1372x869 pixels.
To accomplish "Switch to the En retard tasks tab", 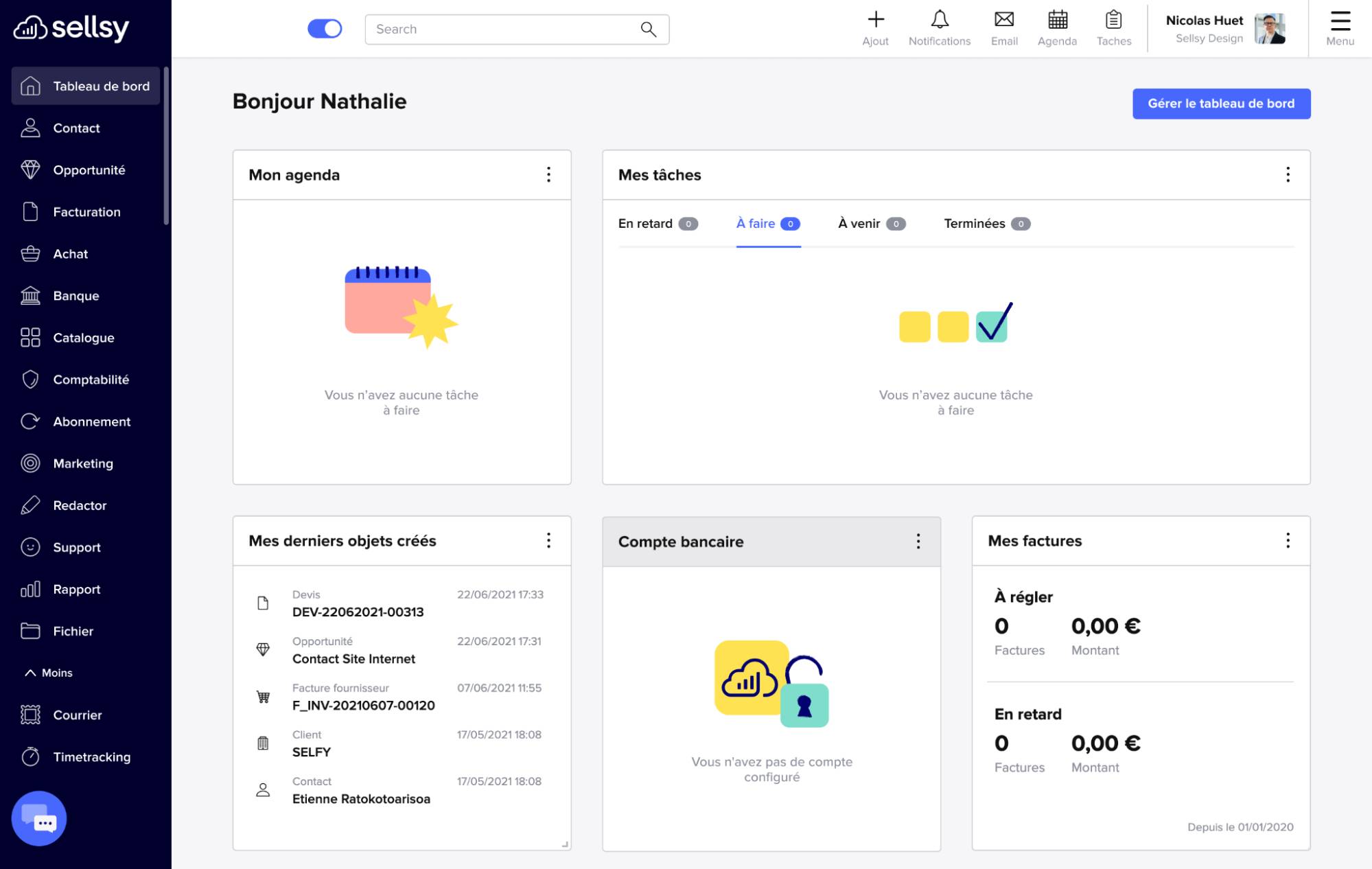I will (645, 223).
